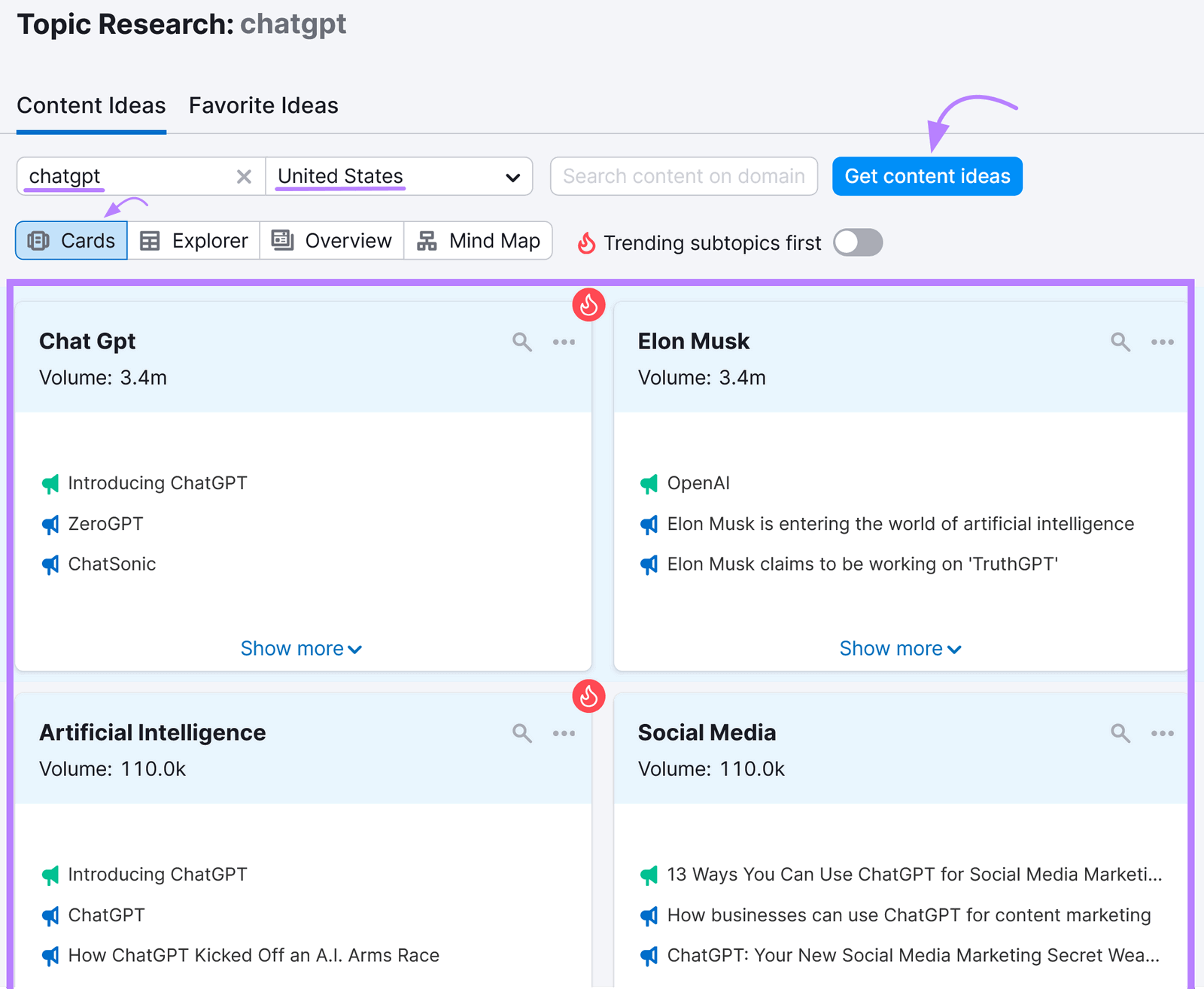This screenshot has width=1204, height=989.
Task: Open search on the Artificial Intelligence card
Action: [x=521, y=732]
